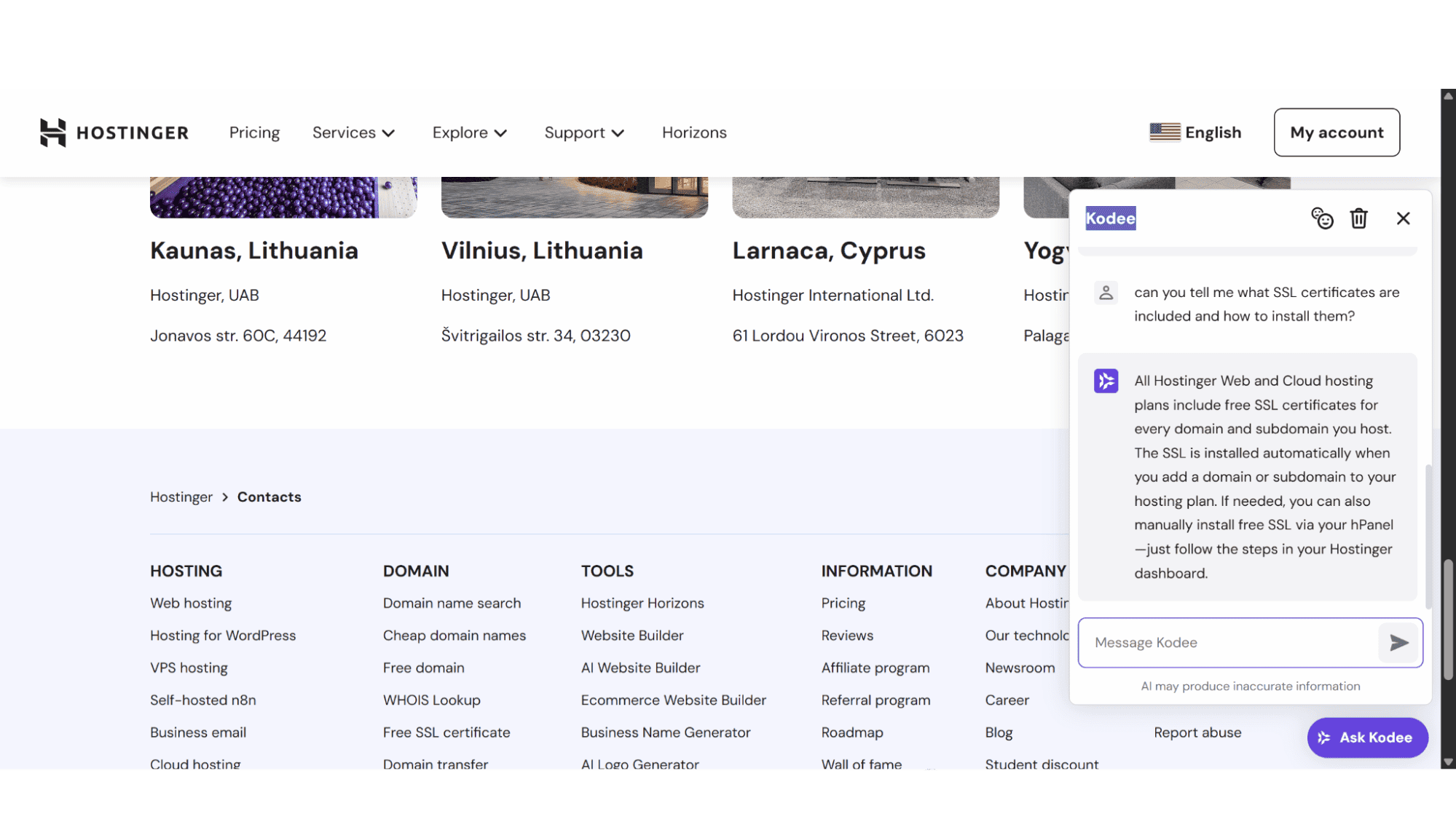
Task: Click the user avatar icon in chat
Action: [1106, 293]
